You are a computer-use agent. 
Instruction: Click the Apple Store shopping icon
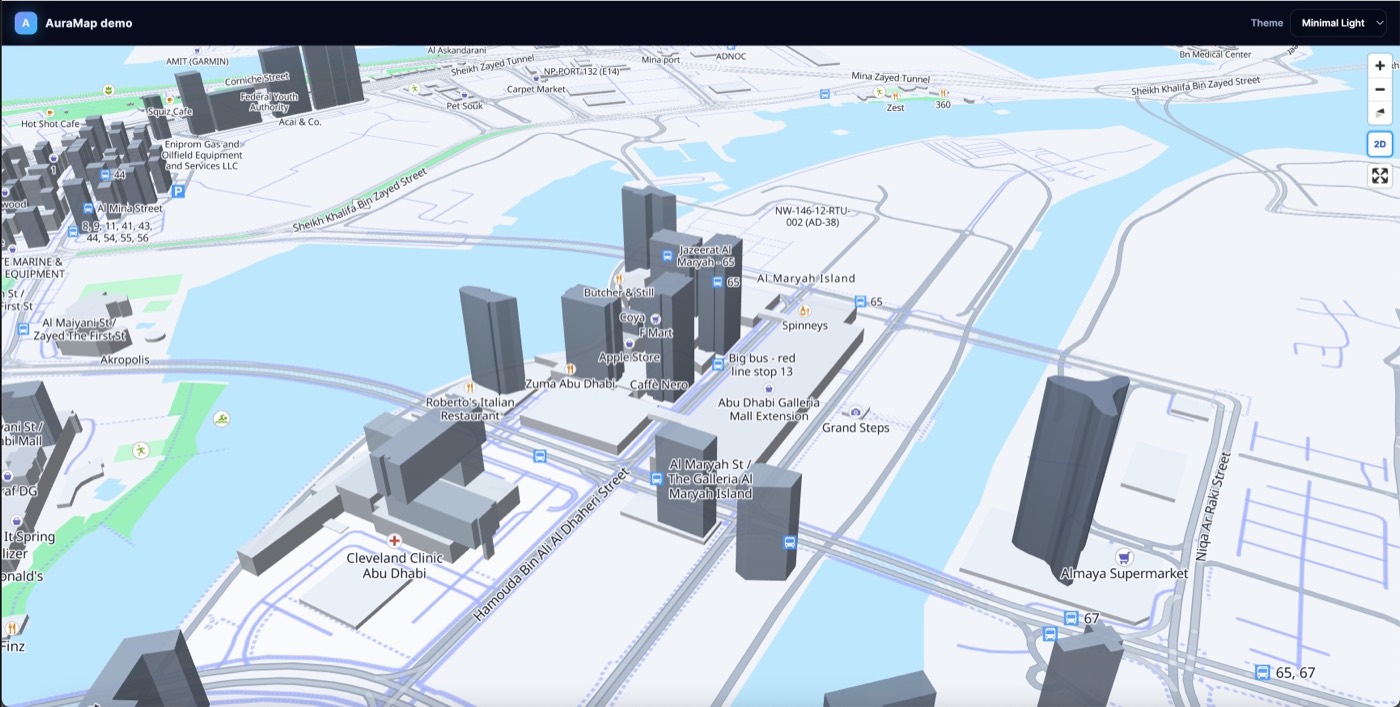click(x=629, y=344)
